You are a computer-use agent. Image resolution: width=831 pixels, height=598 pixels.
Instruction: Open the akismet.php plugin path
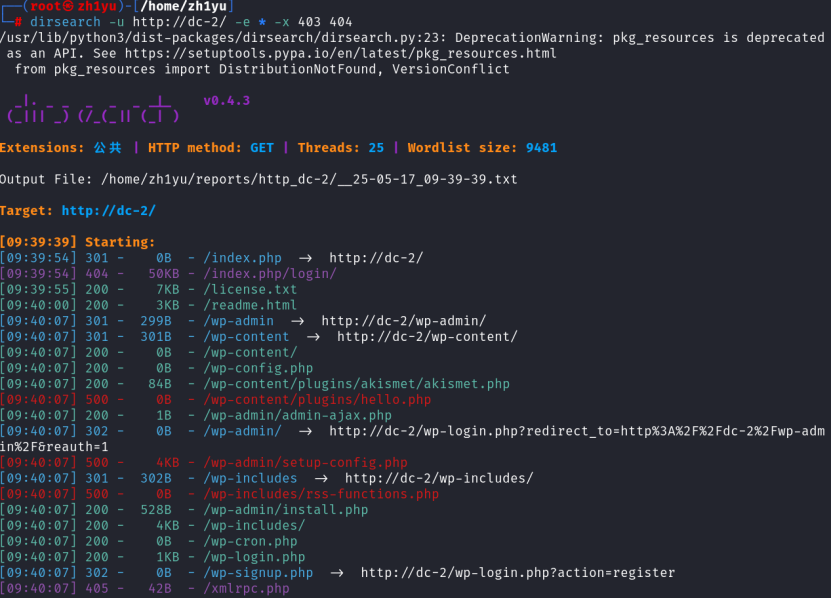point(357,384)
